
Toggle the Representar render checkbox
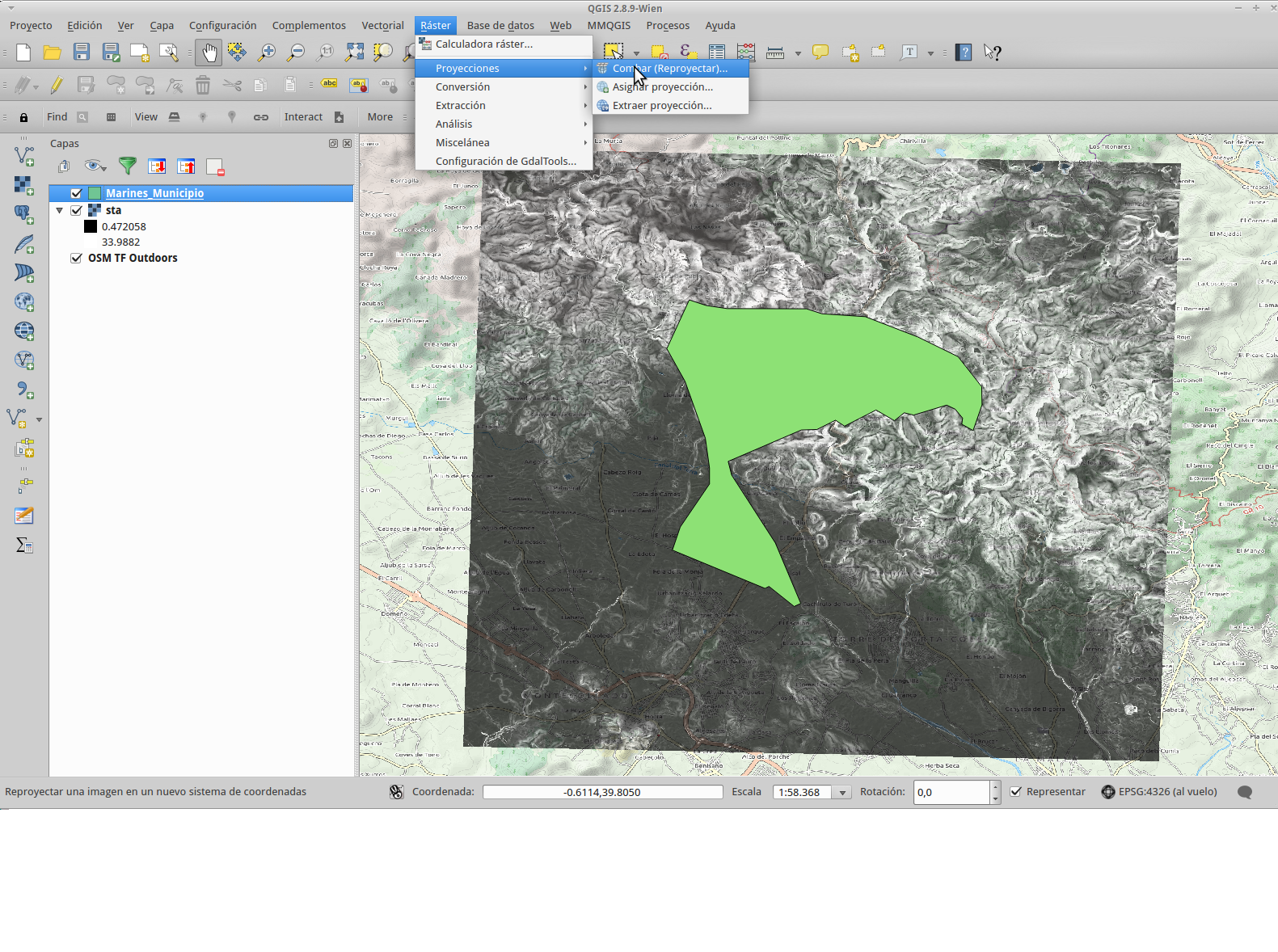pos(1016,792)
